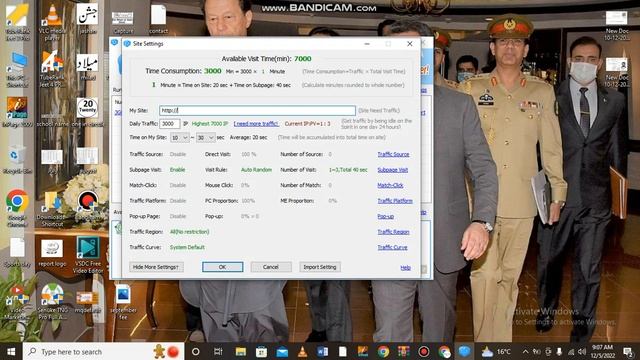
Task: Click the Hide More Settings button
Action: click(156, 267)
